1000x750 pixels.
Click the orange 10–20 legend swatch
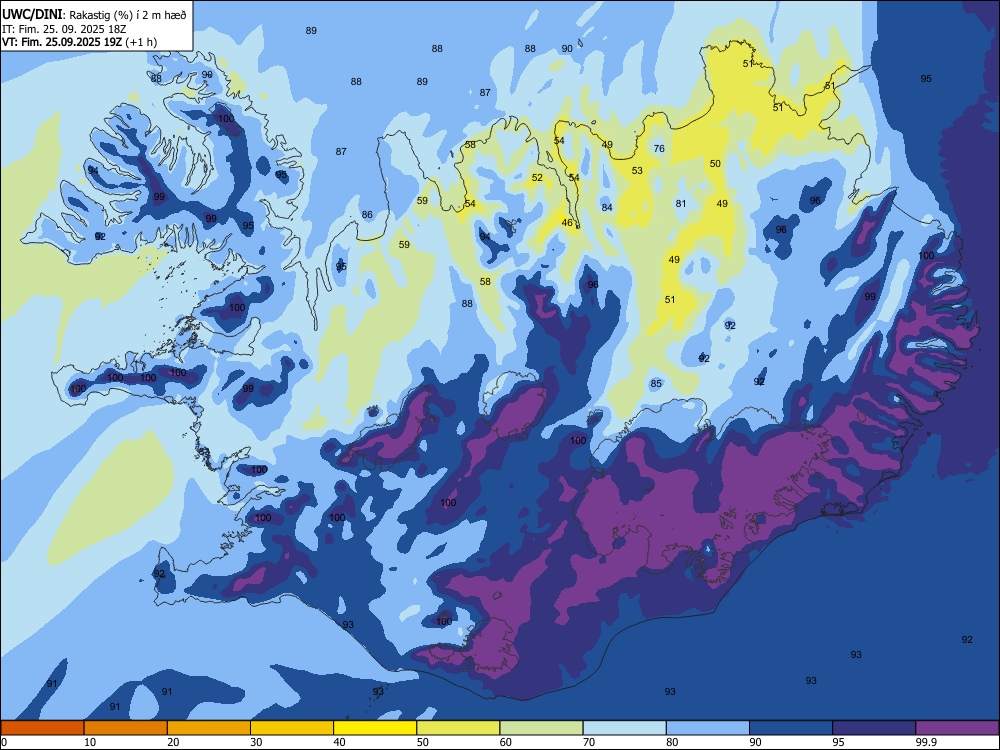(x=126, y=728)
